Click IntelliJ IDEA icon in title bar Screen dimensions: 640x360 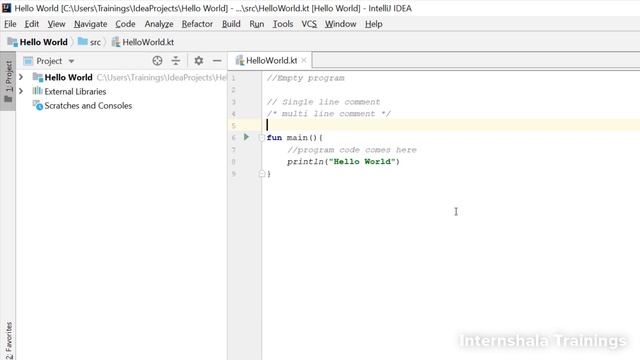[7, 8]
